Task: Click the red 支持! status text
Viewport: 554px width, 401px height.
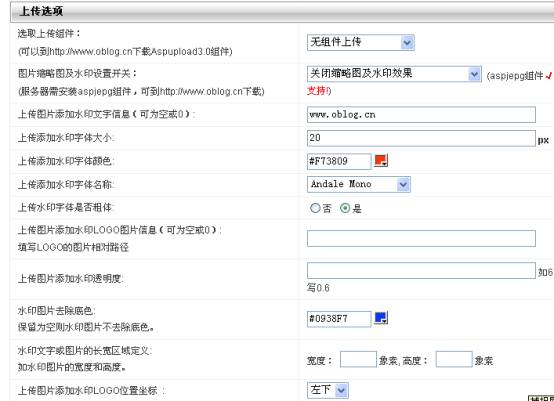Action: pyautogui.click(x=319, y=91)
